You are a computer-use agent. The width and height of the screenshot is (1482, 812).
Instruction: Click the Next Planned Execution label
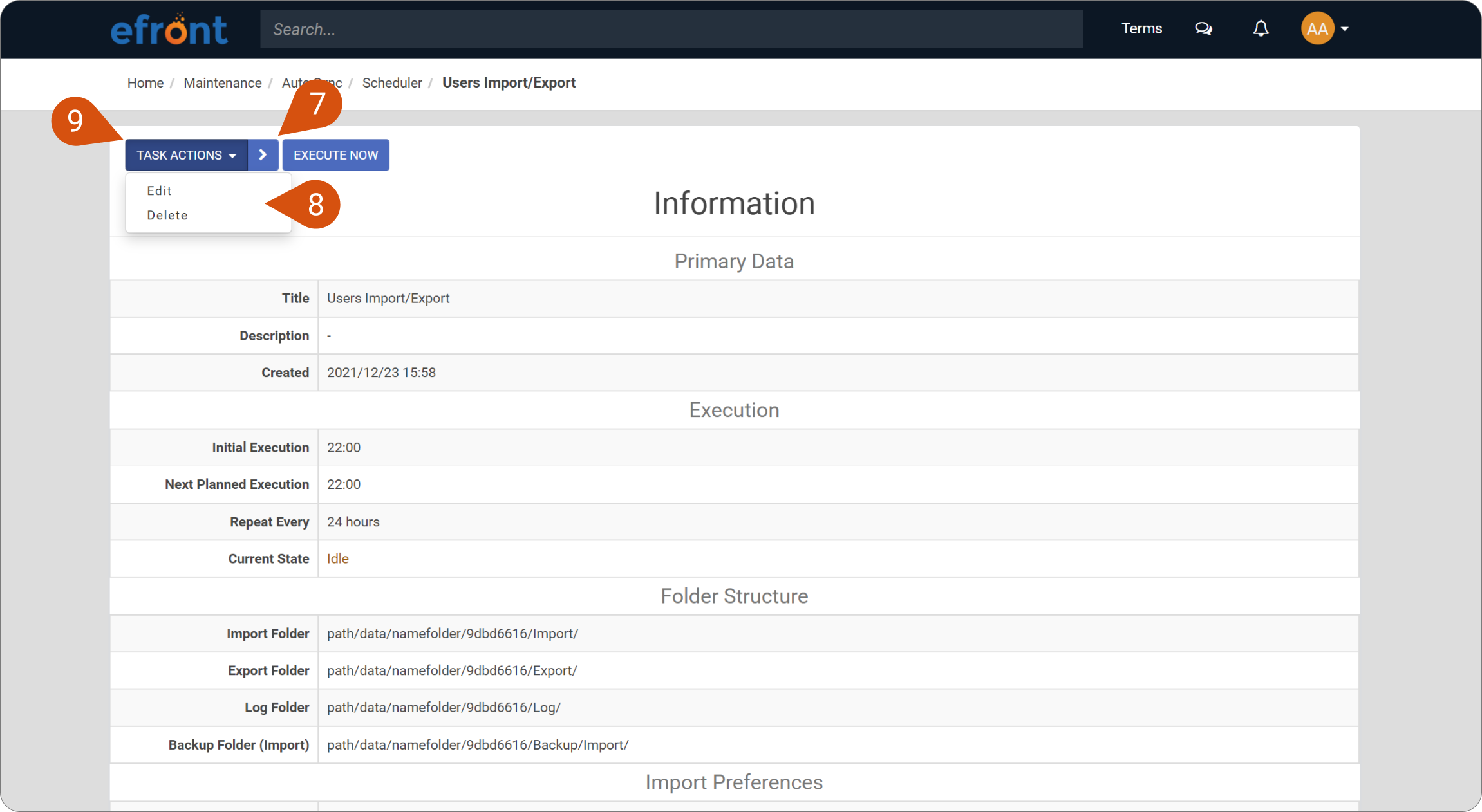click(237, 484)
